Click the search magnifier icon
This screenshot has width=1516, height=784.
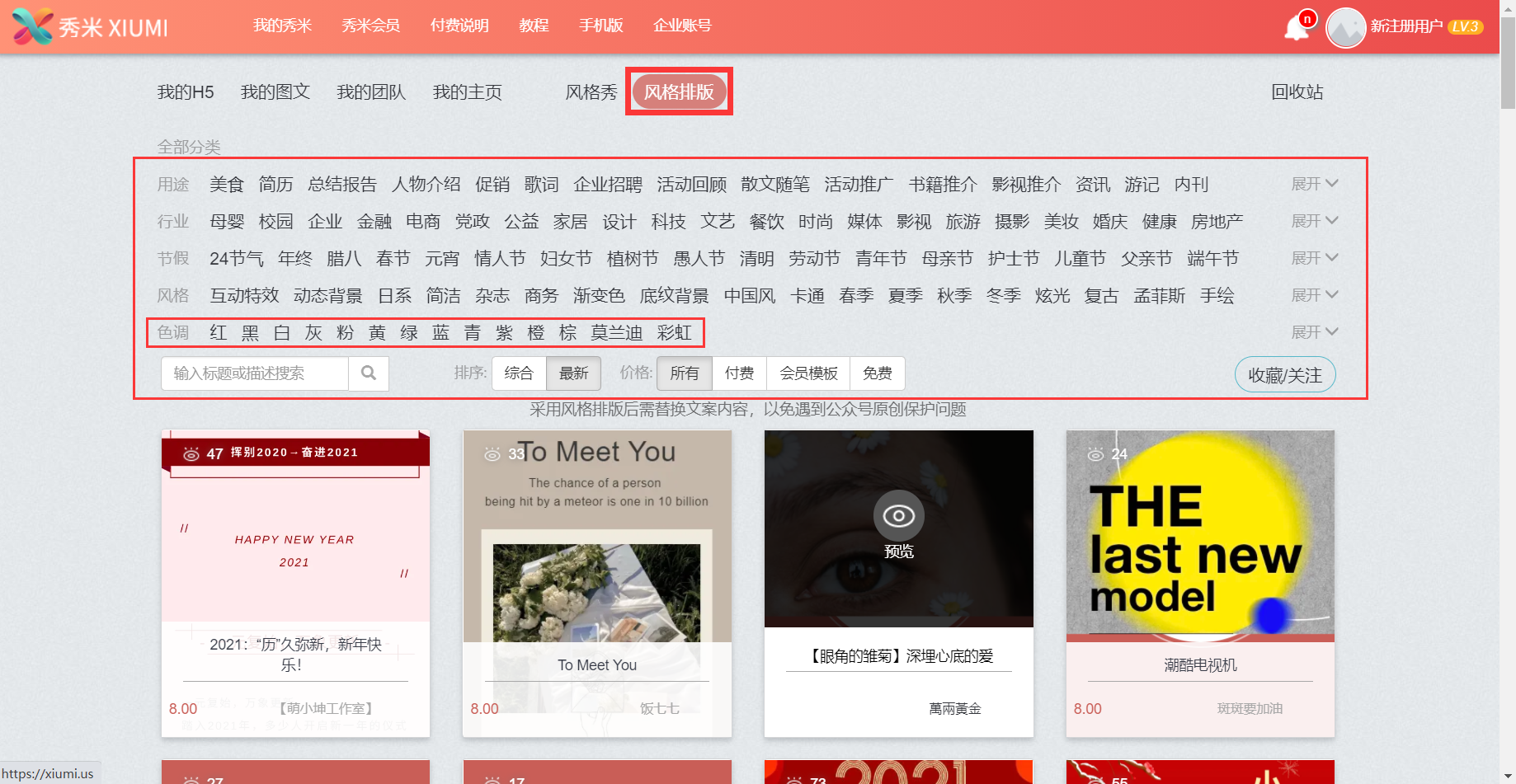pos(369,373)
